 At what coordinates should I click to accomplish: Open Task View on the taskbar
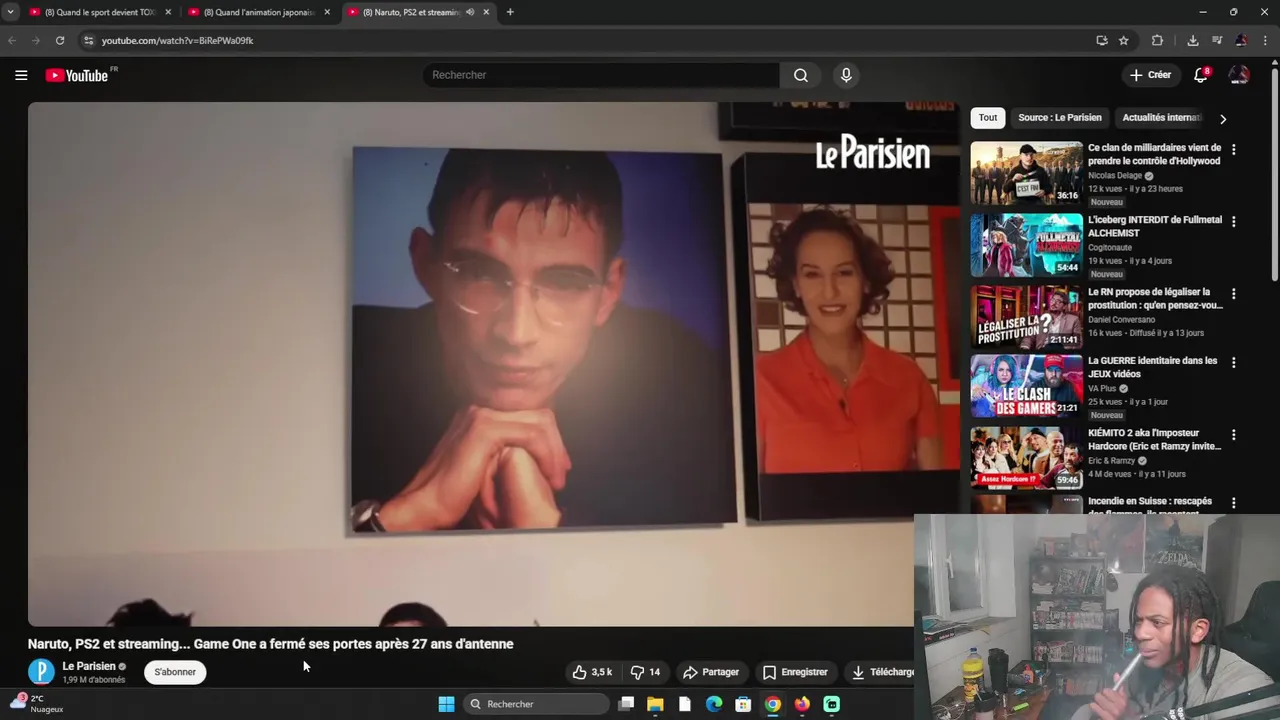[x=626, y=704]
